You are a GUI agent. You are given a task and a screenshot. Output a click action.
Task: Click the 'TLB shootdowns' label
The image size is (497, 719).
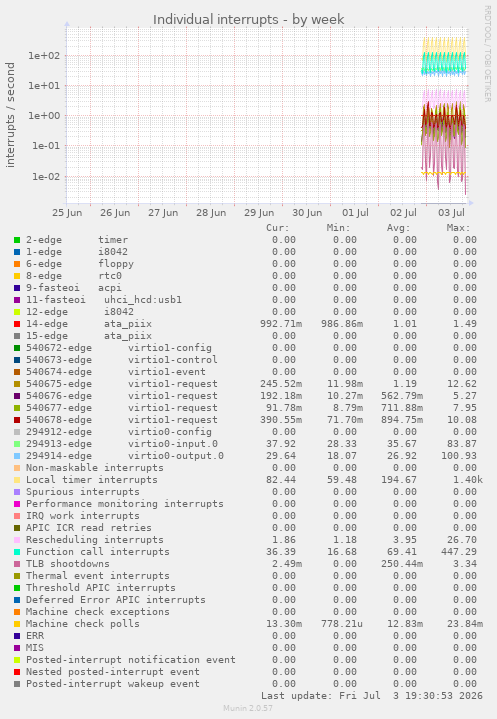tap(68, 564)
